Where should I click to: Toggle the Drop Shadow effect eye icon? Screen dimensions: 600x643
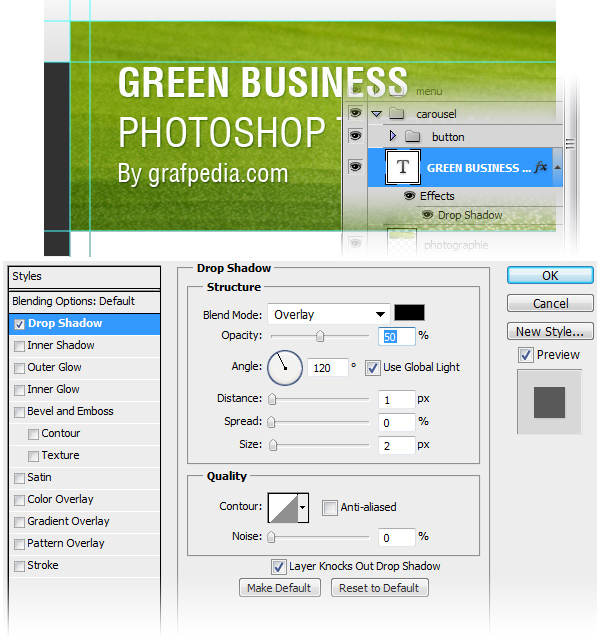click(x=427, y=214)
